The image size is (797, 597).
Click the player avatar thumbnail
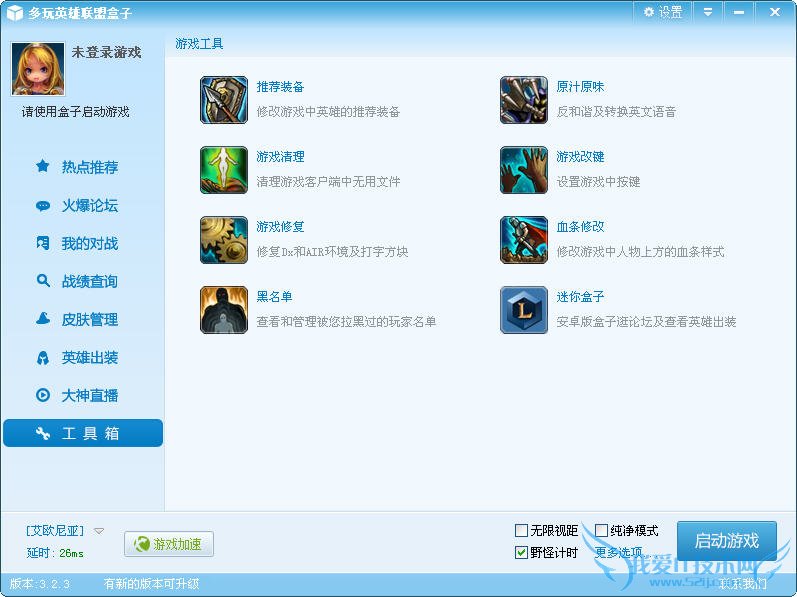38,69
